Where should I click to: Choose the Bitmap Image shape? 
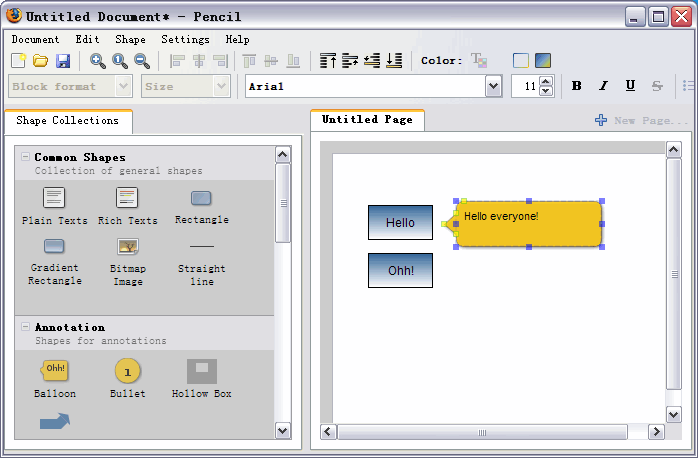[x=128, y=262]
